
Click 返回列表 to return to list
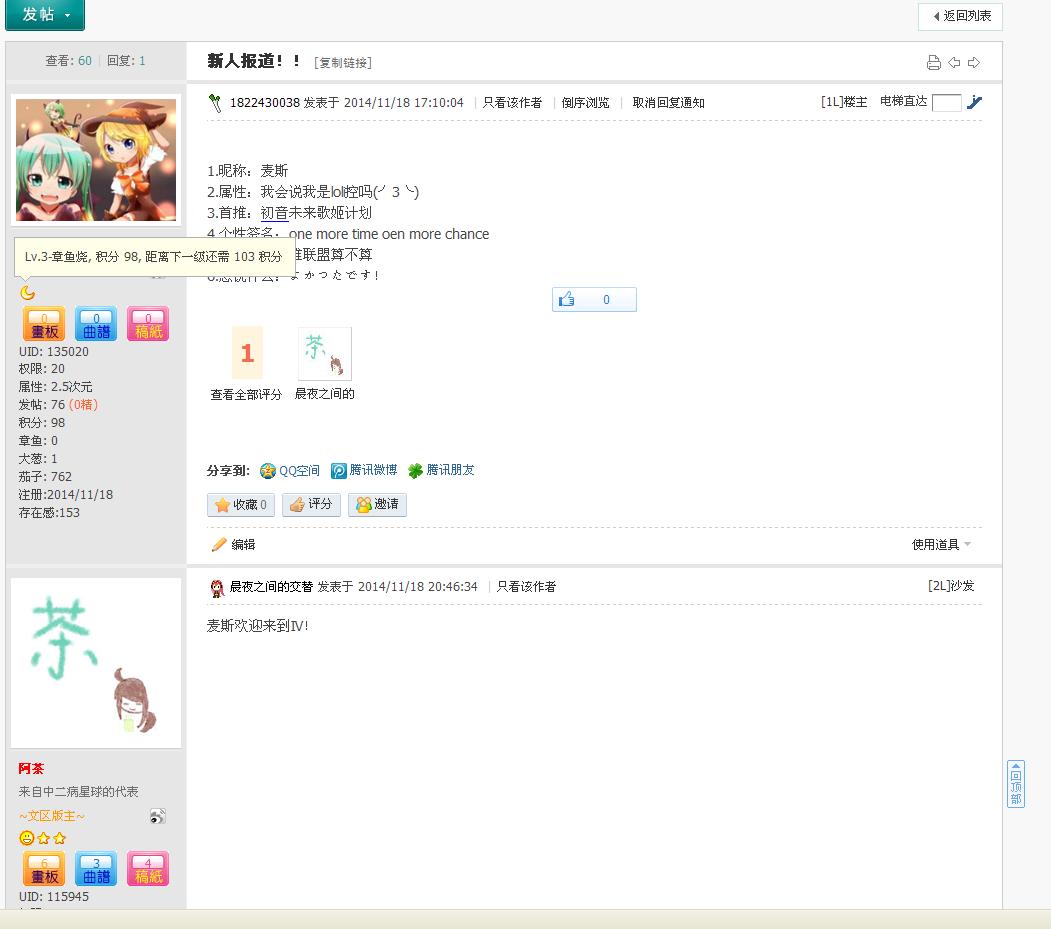tap(960, 16)
